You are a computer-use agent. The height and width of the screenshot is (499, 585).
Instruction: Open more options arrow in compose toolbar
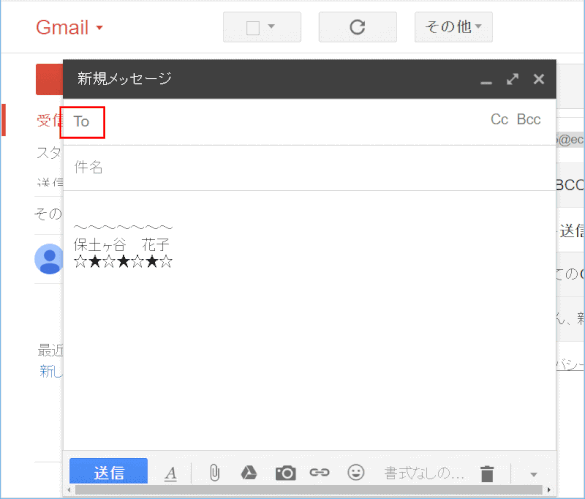(x=534, y=474)
